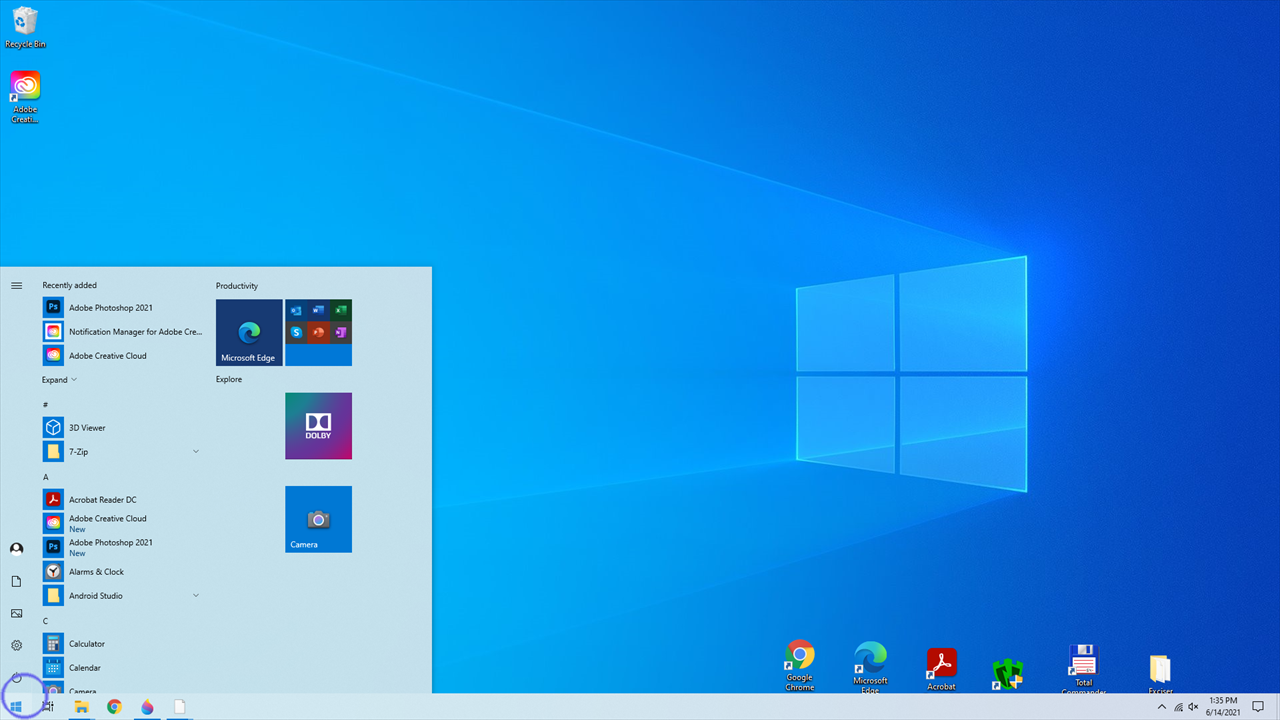Screen dimensions: 1280x720
Task: Open the Camera tile
Action: click(318, 519)
